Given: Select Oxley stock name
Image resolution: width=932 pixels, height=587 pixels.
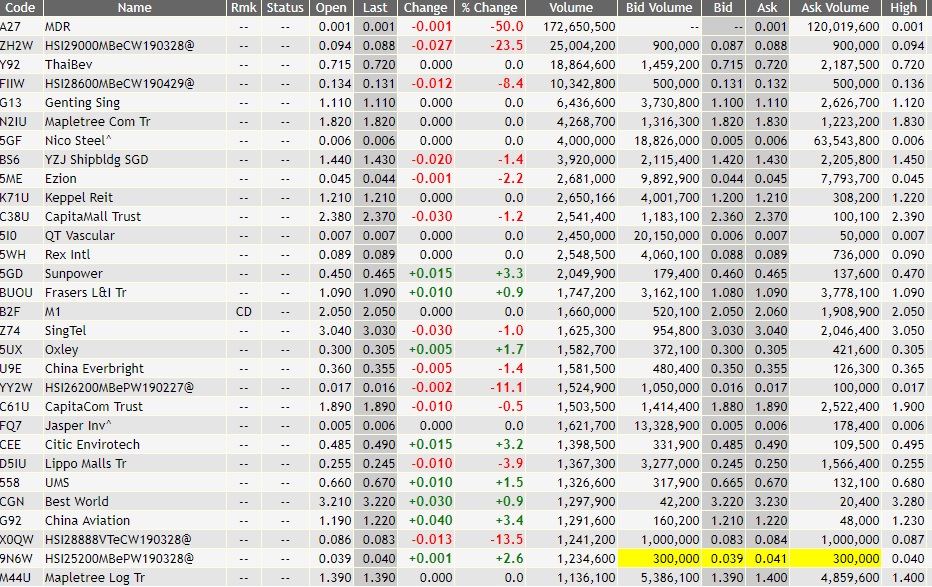Looking at the screenshot, I should click(61, 350).
